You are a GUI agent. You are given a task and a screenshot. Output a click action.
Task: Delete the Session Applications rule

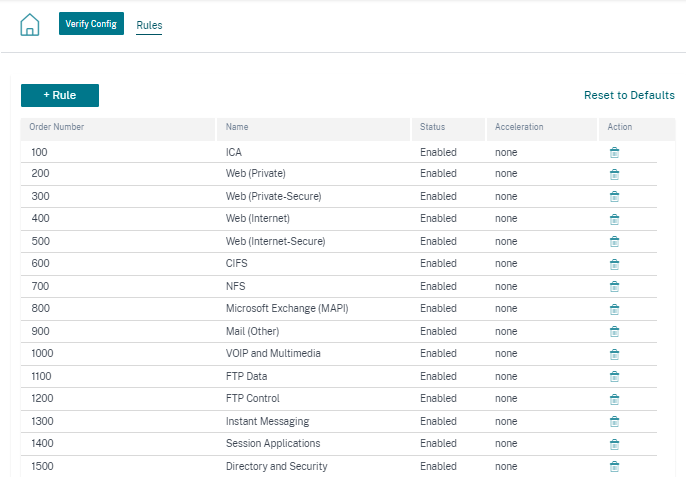614,444
